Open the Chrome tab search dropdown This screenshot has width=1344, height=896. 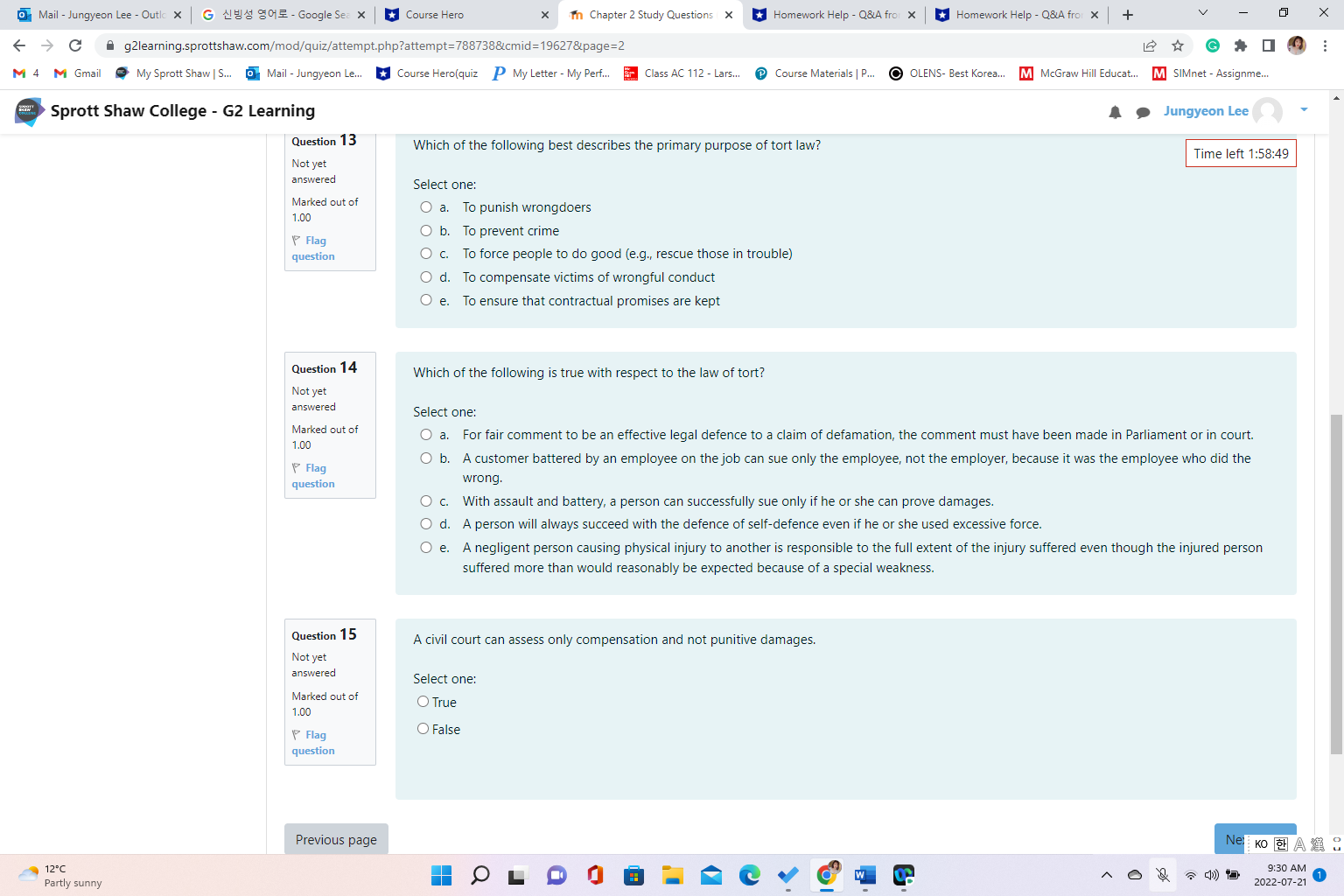tap(1203, 14)
